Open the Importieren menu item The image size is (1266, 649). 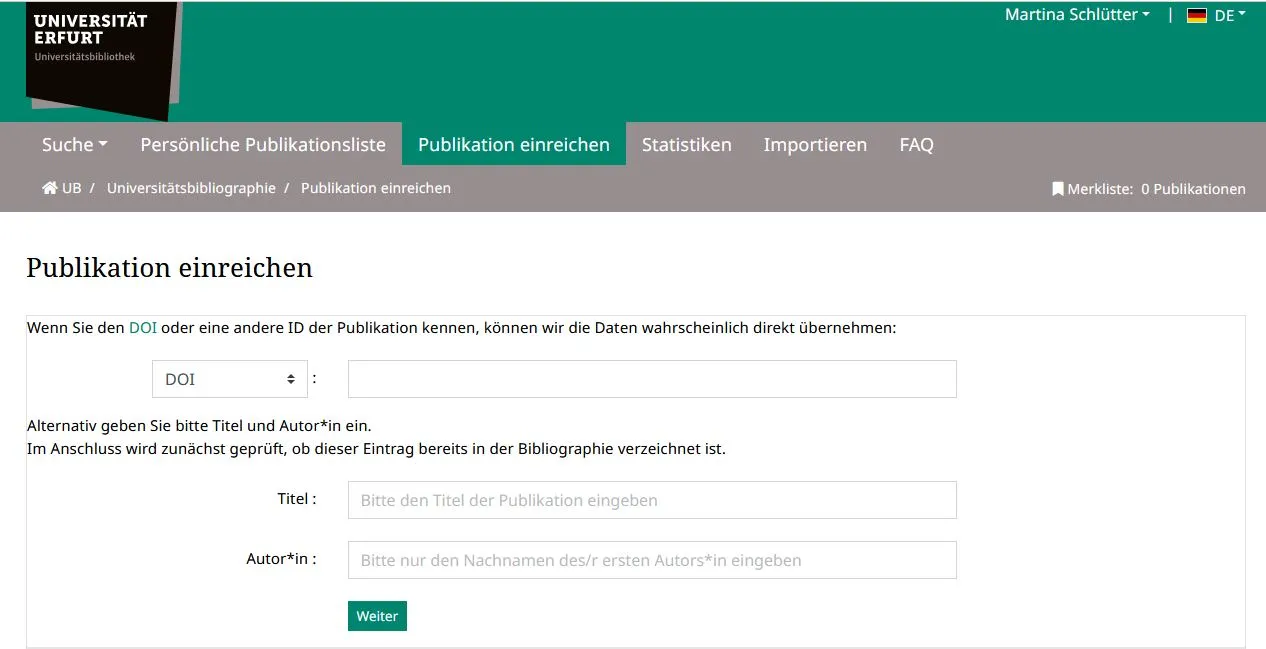tap(815, 145)
